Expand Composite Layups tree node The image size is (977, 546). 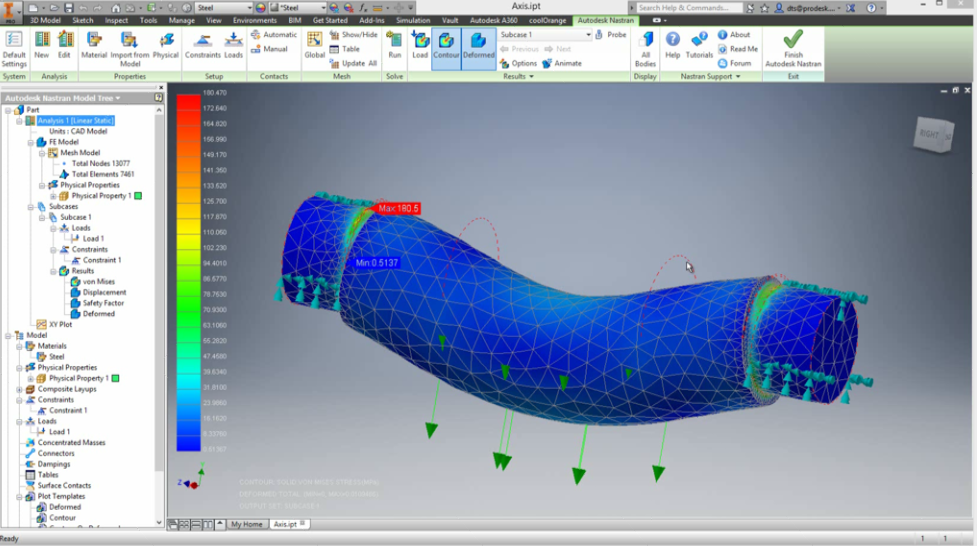click(19, 389)
